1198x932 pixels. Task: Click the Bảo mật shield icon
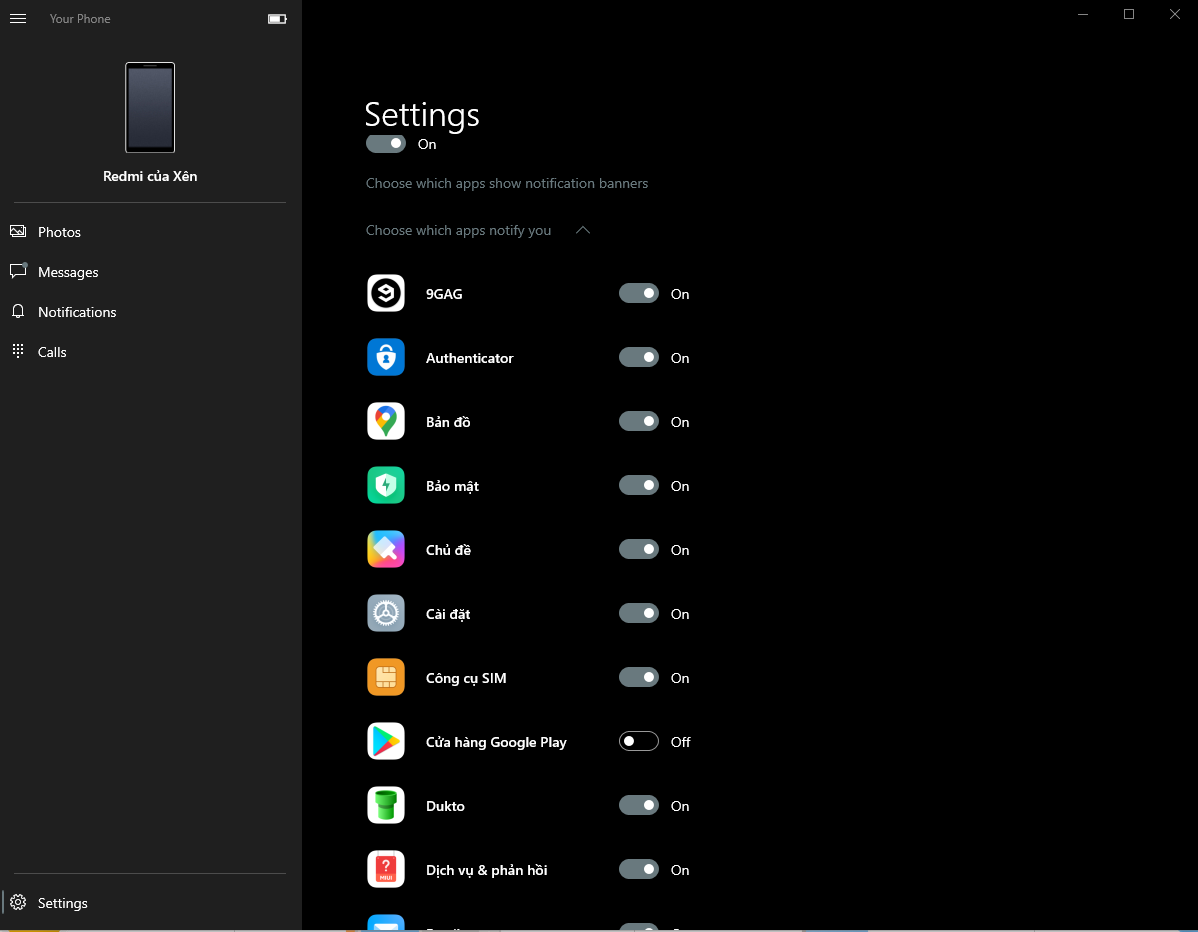pyautogui.click(x=386, y=486)
